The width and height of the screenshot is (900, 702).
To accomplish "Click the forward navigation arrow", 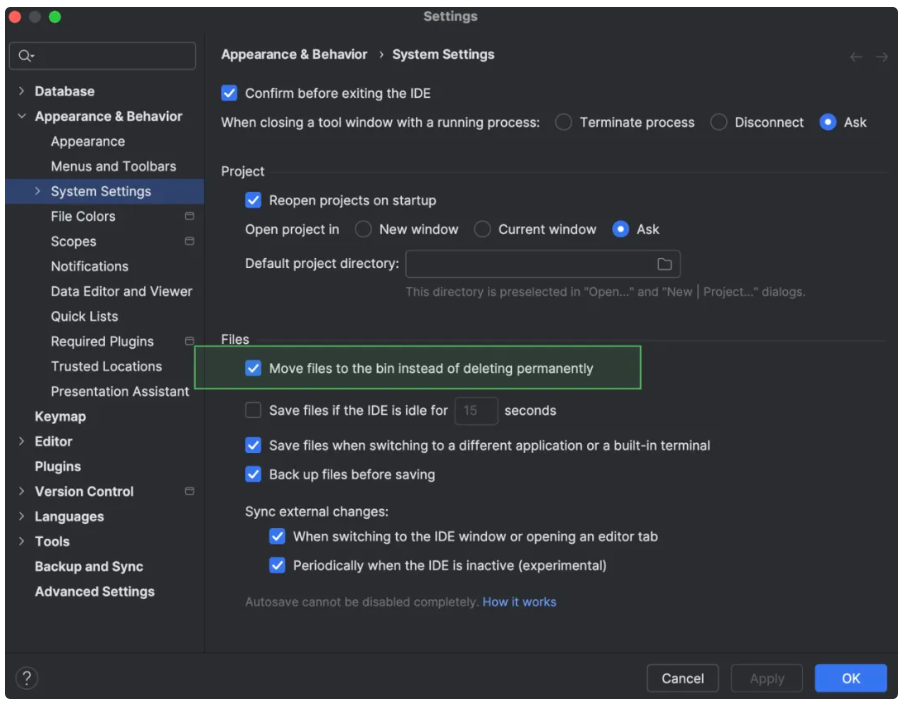I will click(x=882, y=57).
